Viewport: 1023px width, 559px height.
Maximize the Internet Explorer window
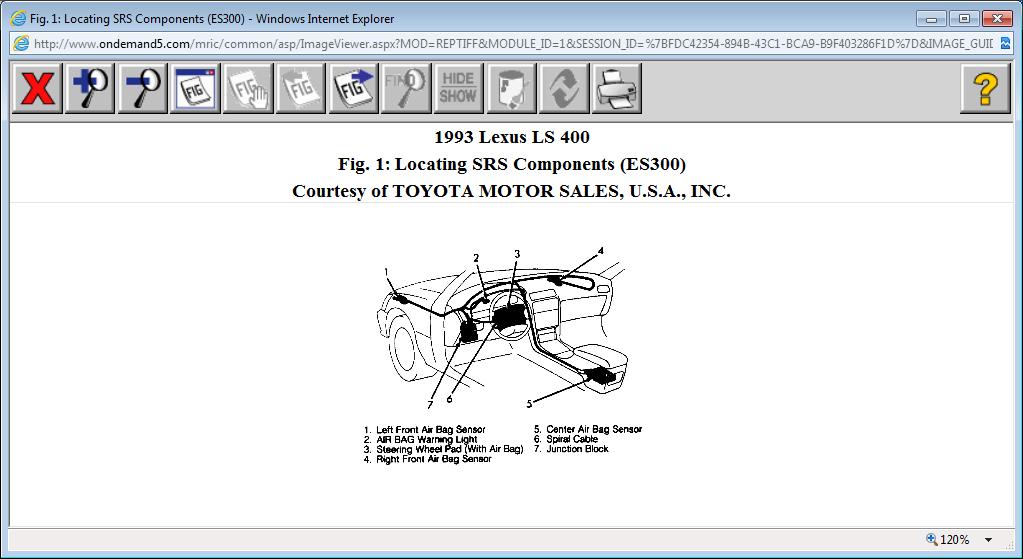click(964, 18)
